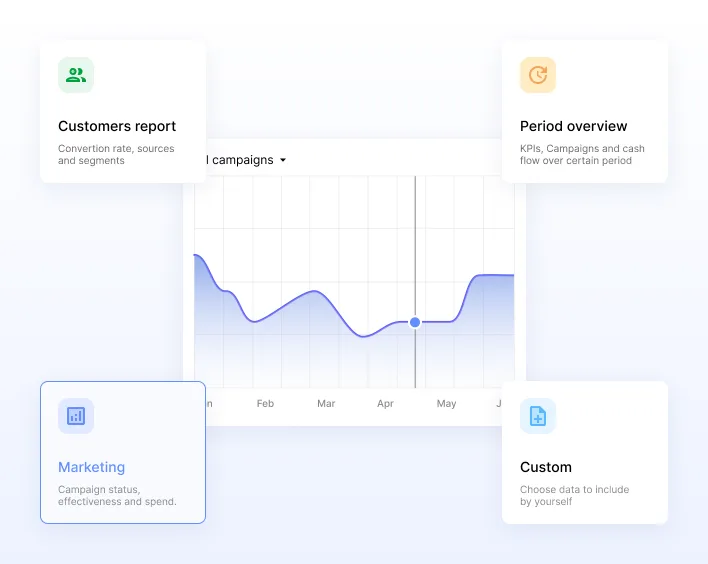Click the May axis label

pyautogui.click(x=446, y=404)
